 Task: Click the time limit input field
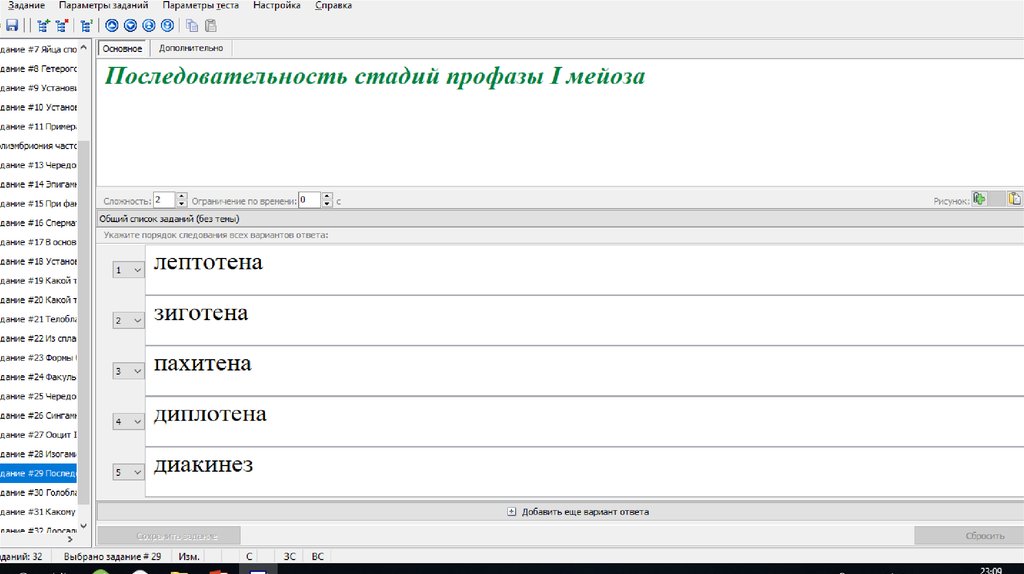click(x=309, y=200)
